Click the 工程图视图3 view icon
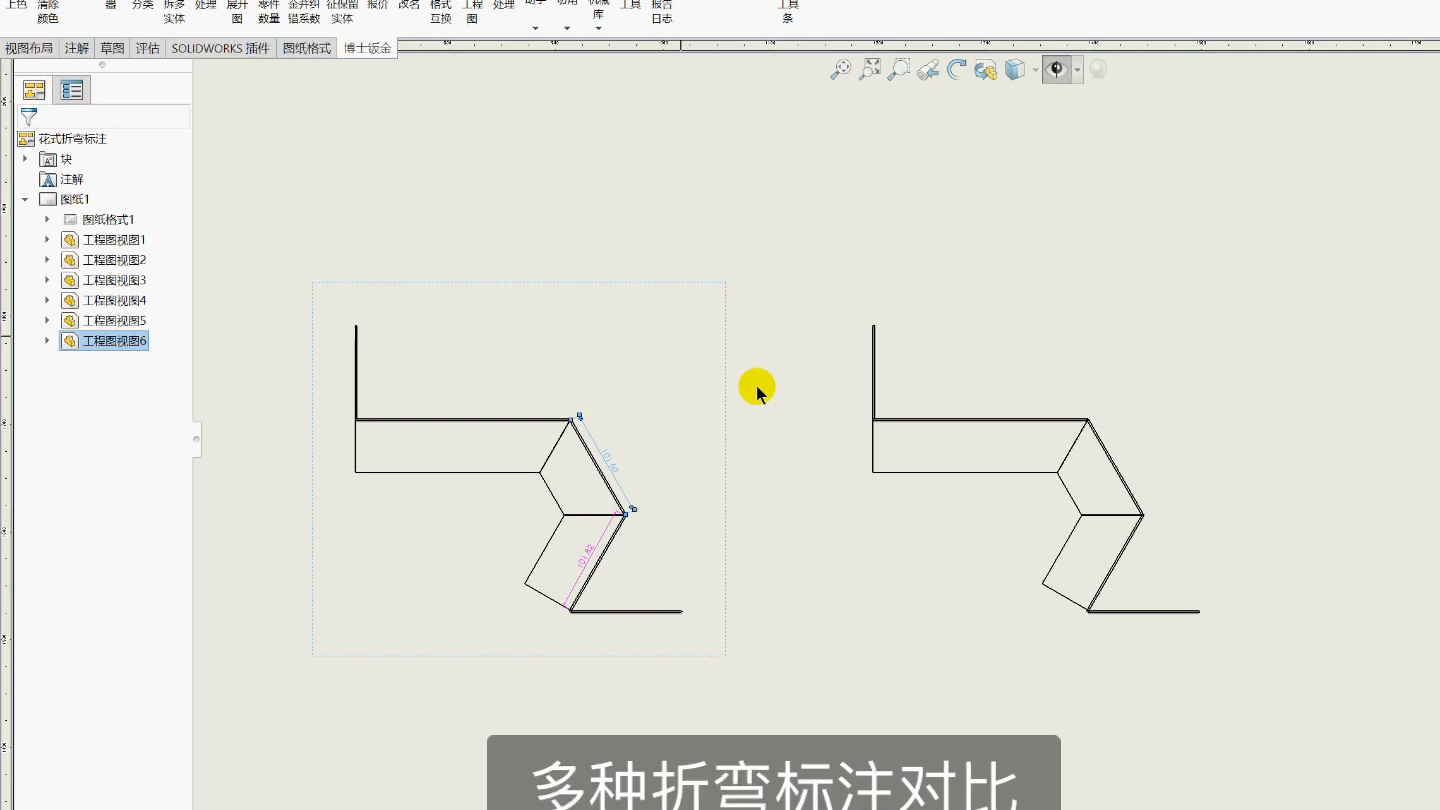This screenshot has width=1440, height=810. pos(70,280)
